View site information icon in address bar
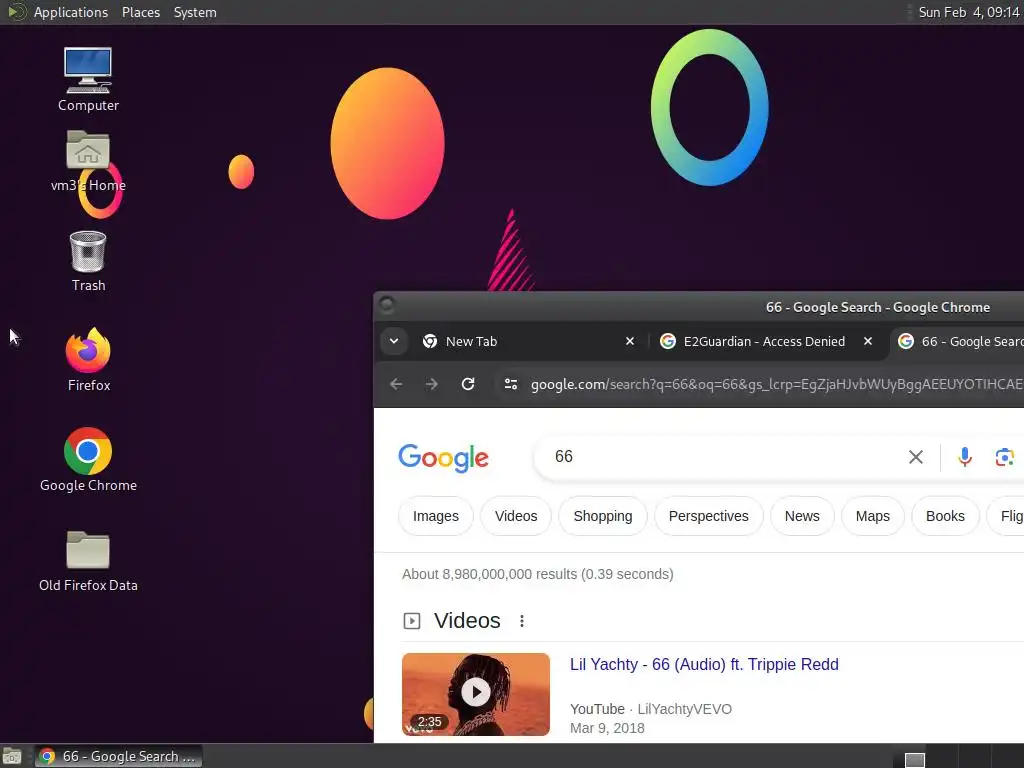The image size is (1024, 768). [x=511, y=384]
